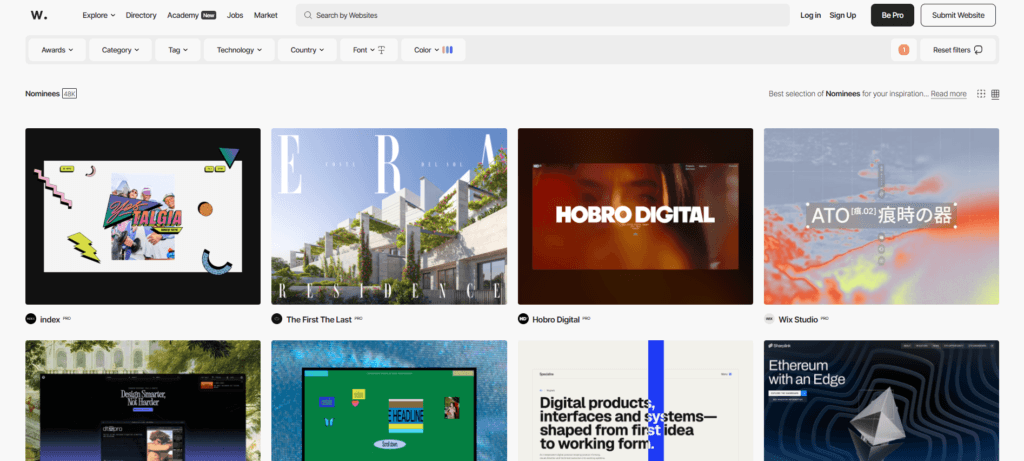
Task: Open the ERA Residence thumbnail
Action: tap(389, 216)
